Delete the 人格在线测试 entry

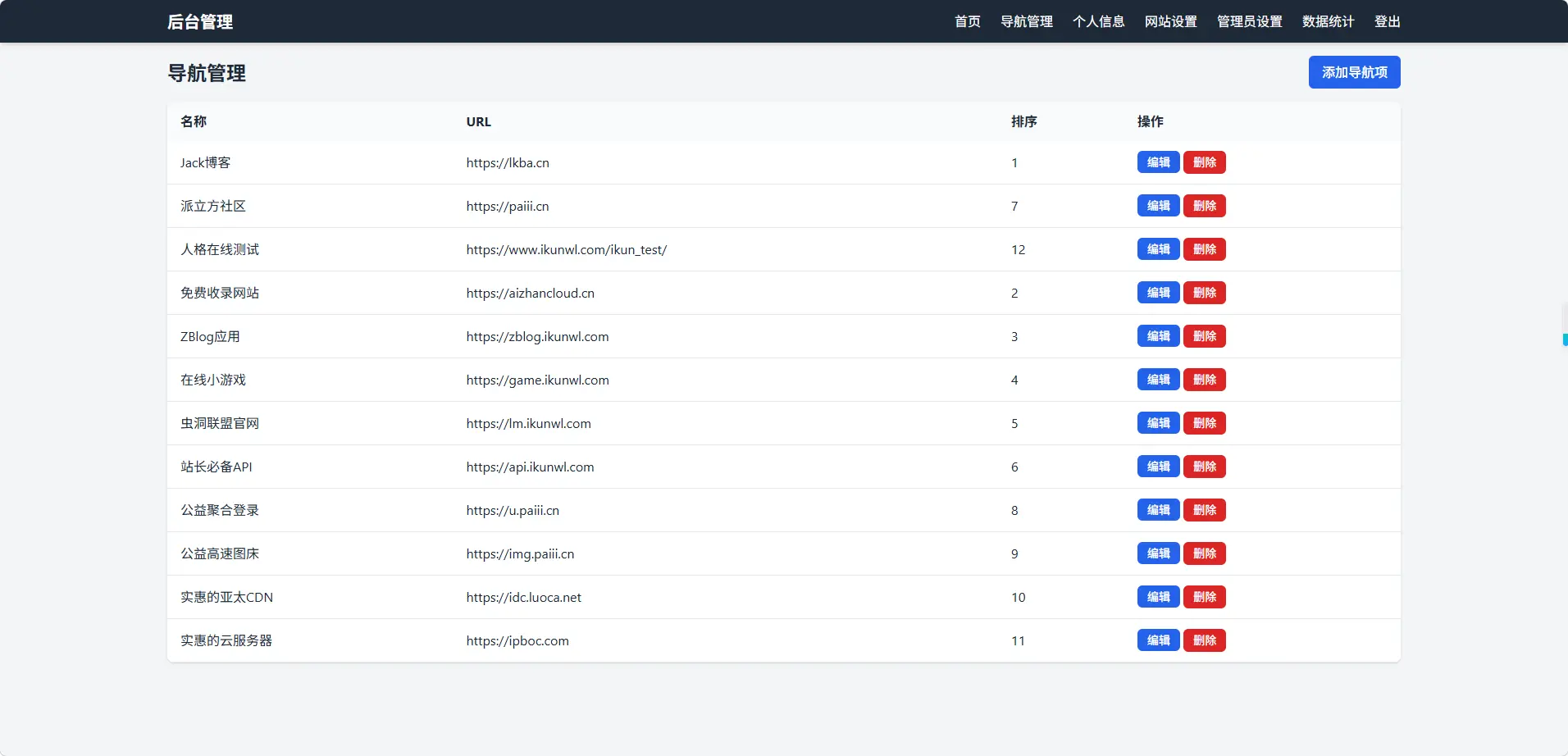(x=1204, y=249)
